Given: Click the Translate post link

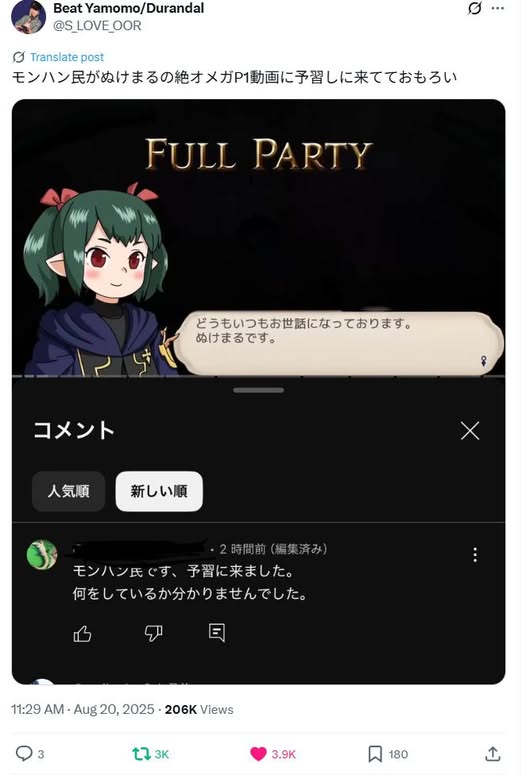Looking at the screenshot, I should click(x=67, y=57).
